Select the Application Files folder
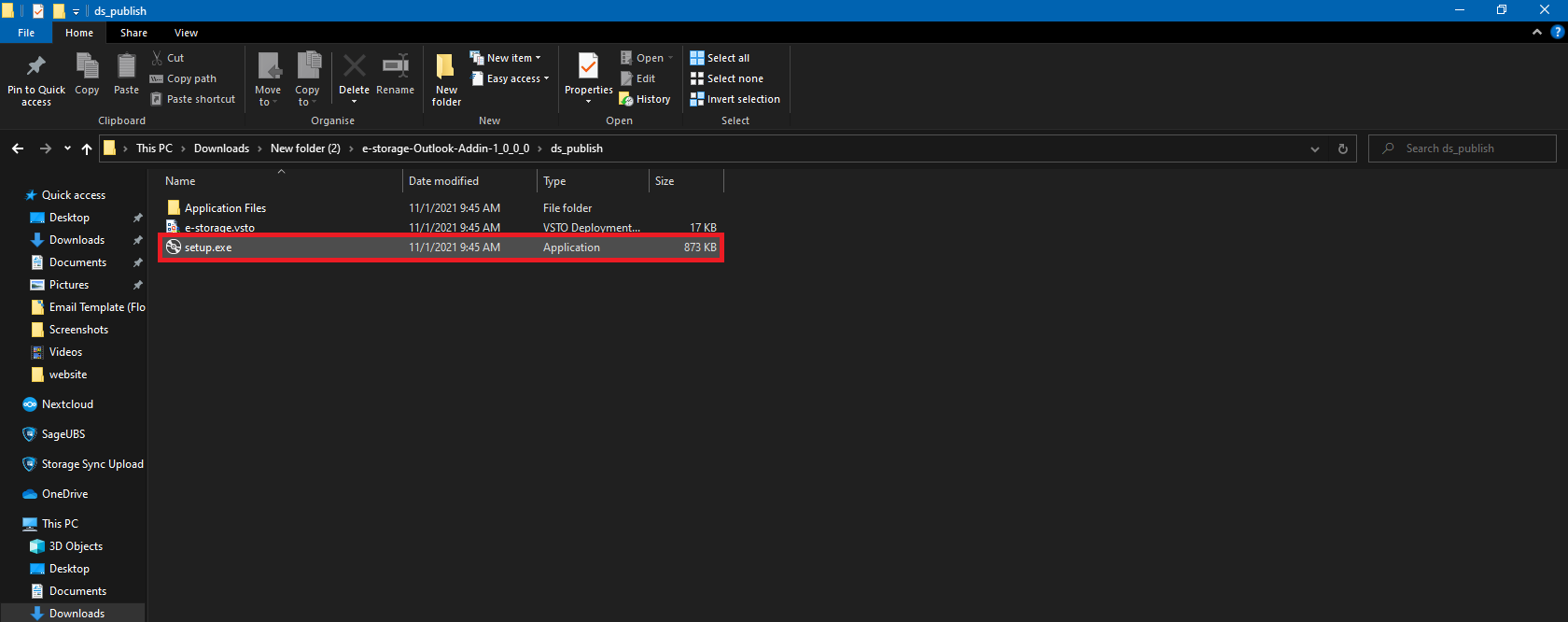 click(225, 208)
